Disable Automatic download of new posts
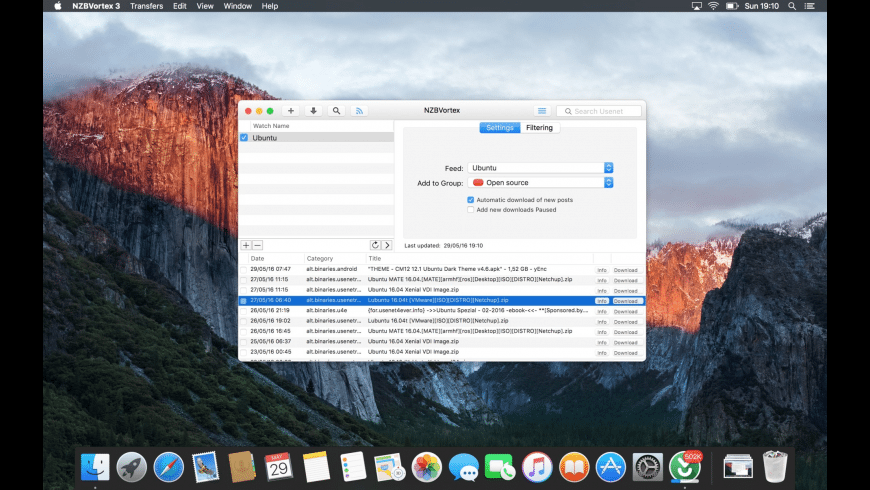Screen dimensions: 870x490 click(471, 200)
